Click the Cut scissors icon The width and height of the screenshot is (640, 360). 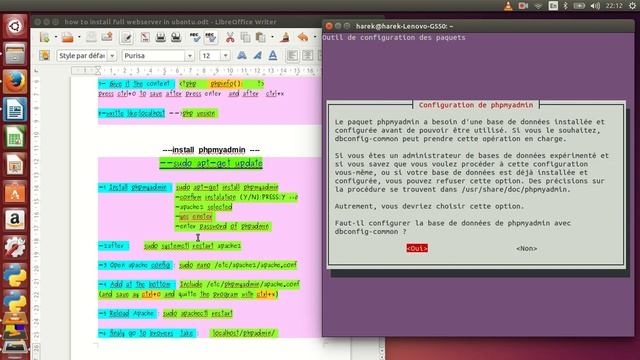click(230, 38)
